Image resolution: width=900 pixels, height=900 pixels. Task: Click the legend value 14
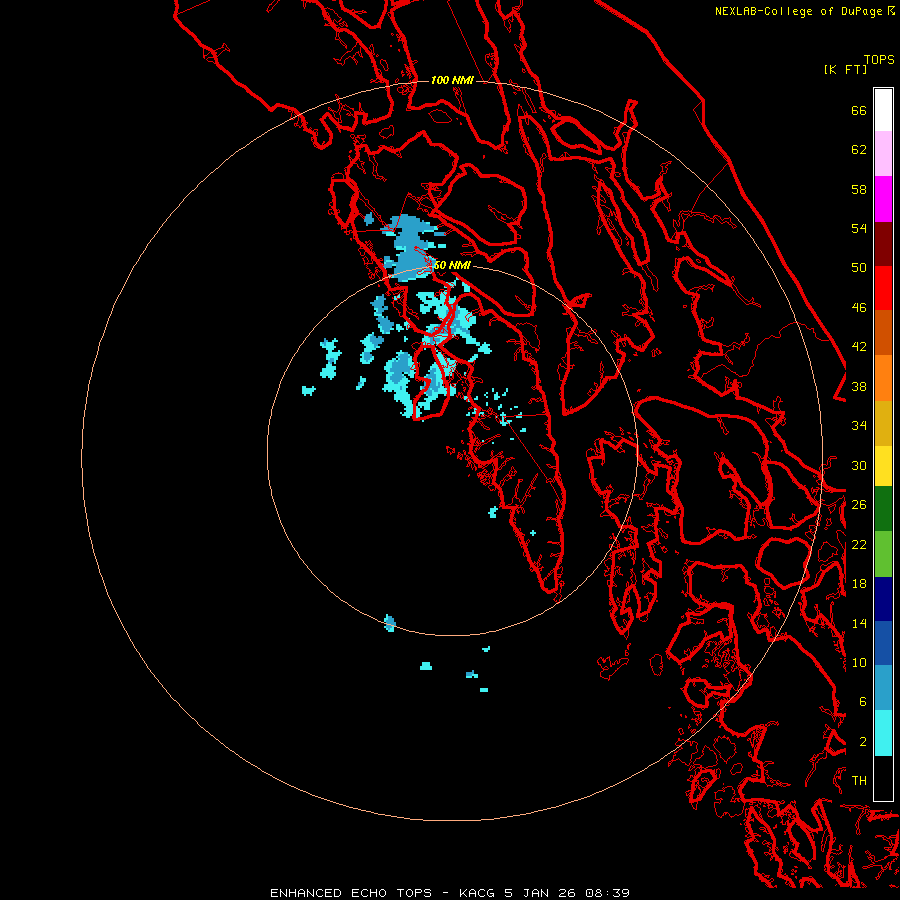point(859,623)
